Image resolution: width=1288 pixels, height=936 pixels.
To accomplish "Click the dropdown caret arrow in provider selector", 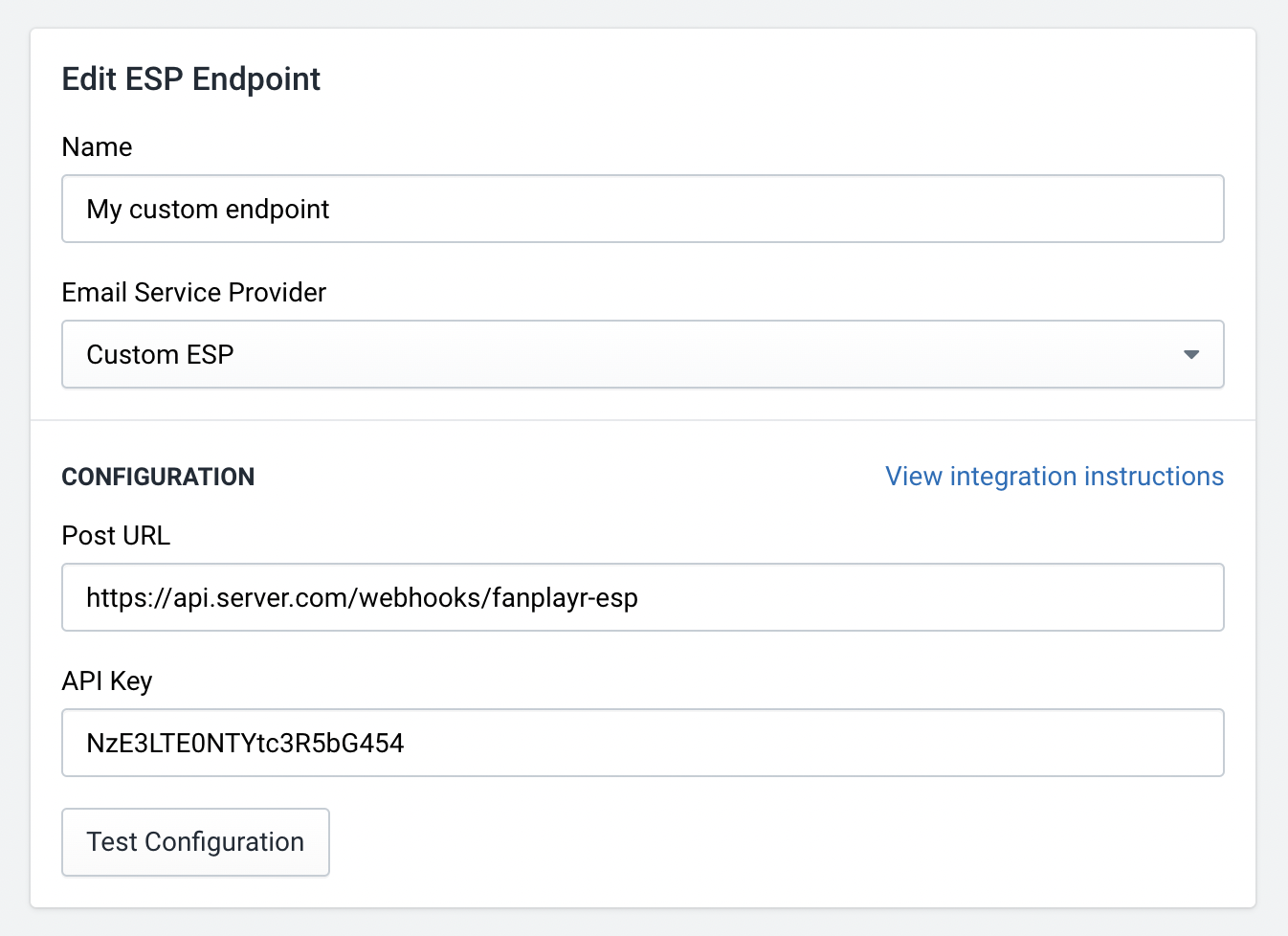I will click(x=1191, y=355).
